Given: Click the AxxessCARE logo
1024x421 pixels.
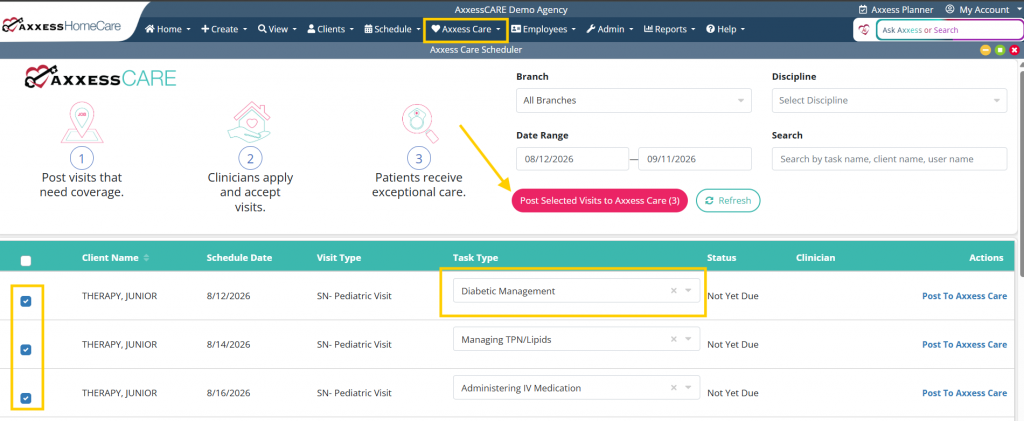Looking at the screenshot, I should 101,78.
